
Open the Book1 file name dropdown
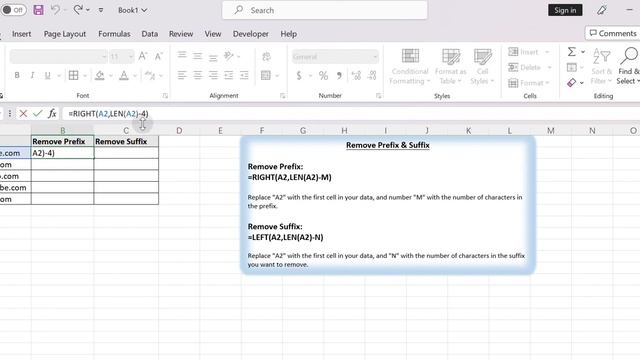click(133, 10)
